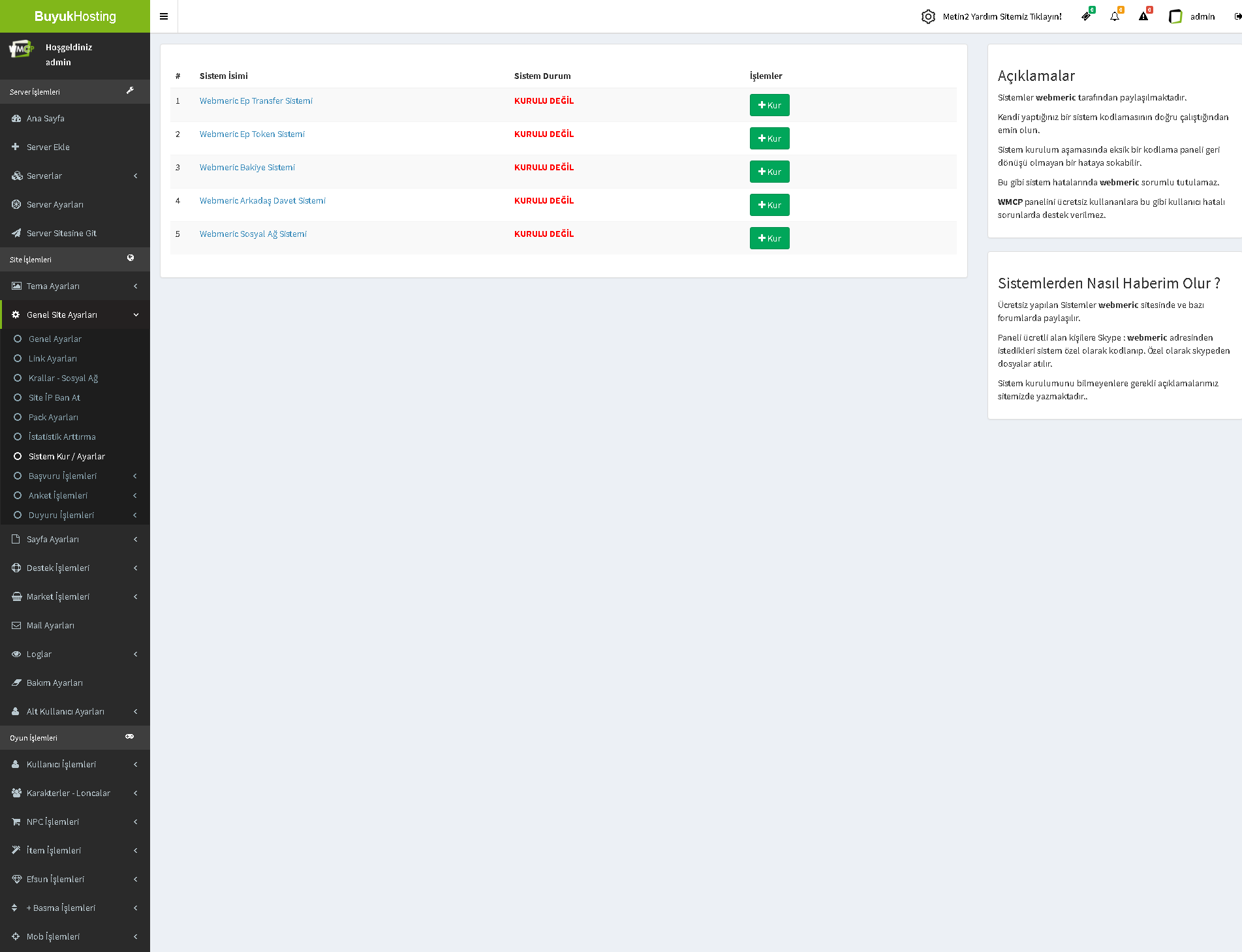The image size is (1242, 952).
Task: Select Pack Ayarları submenu item
Action: pos(53,417)
